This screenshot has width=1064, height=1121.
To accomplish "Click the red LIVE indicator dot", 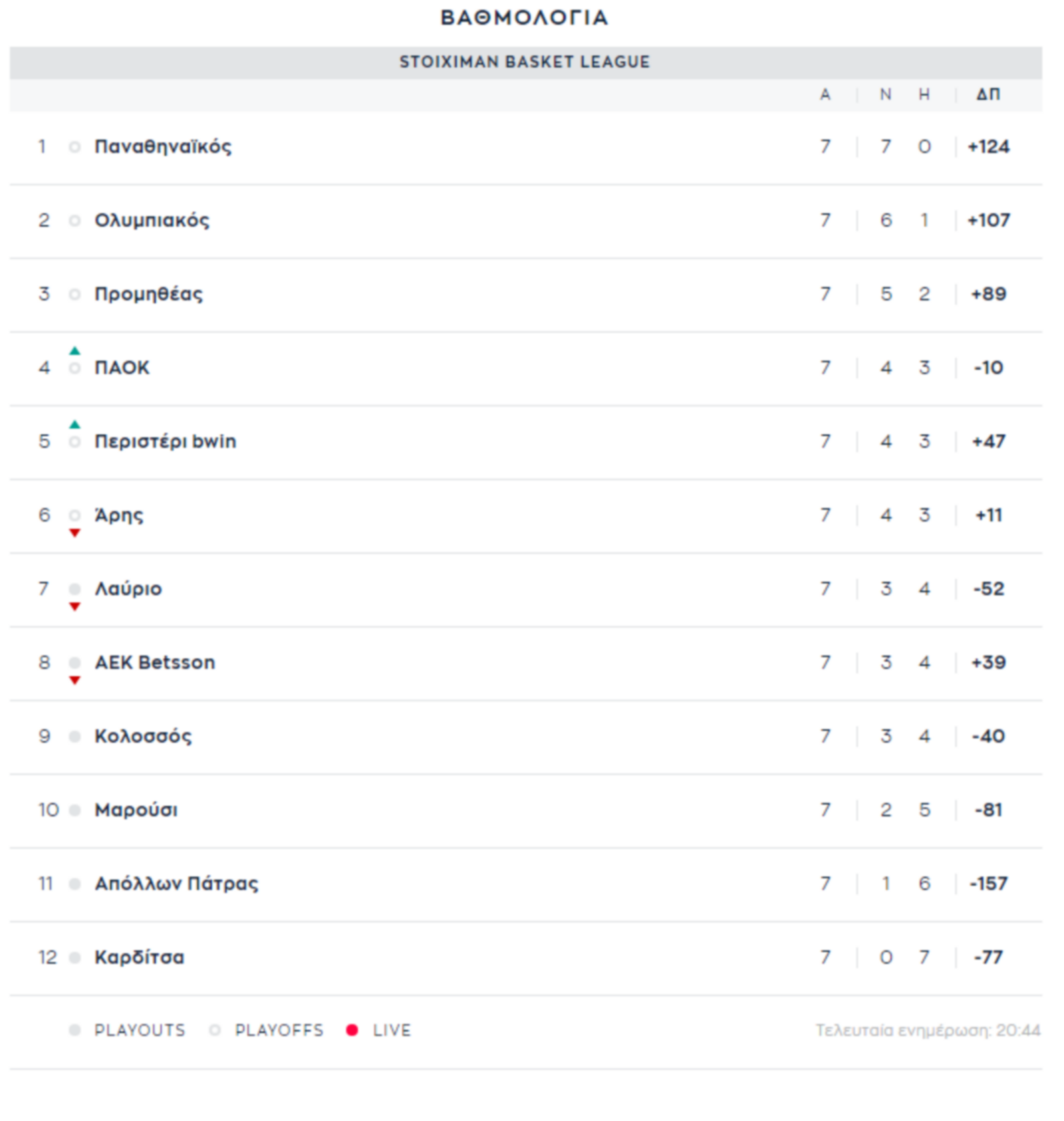I will click(x=352, y=1030).
